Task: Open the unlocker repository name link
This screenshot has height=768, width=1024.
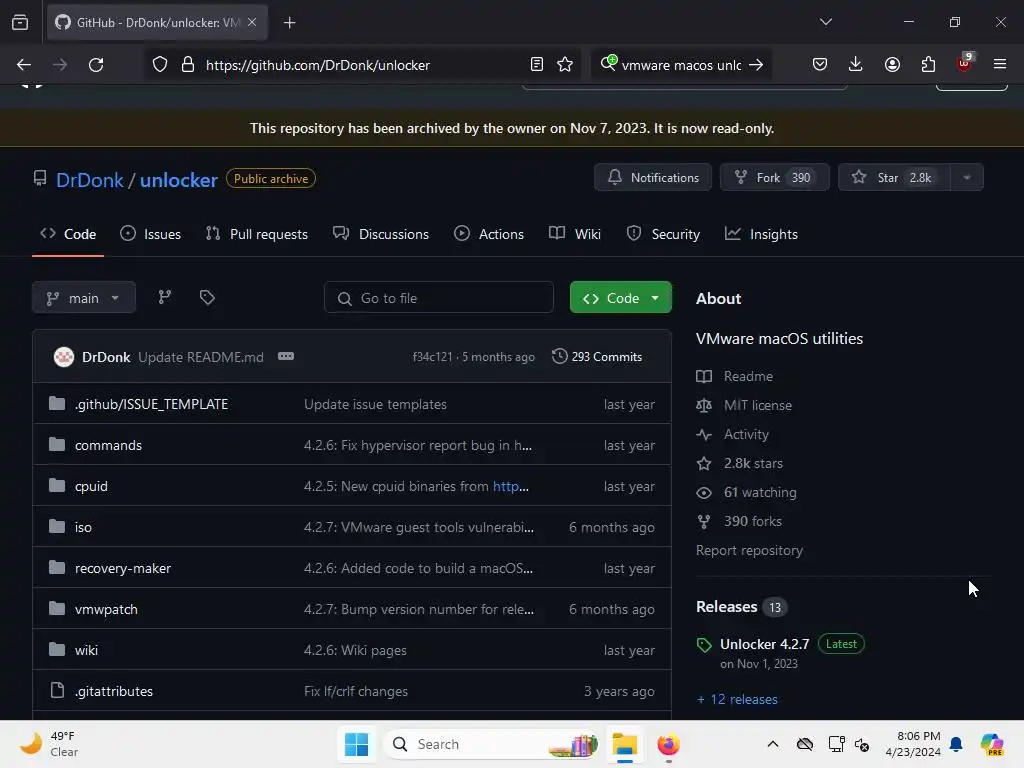Action: pyautogui.click(x=178, y=180)
